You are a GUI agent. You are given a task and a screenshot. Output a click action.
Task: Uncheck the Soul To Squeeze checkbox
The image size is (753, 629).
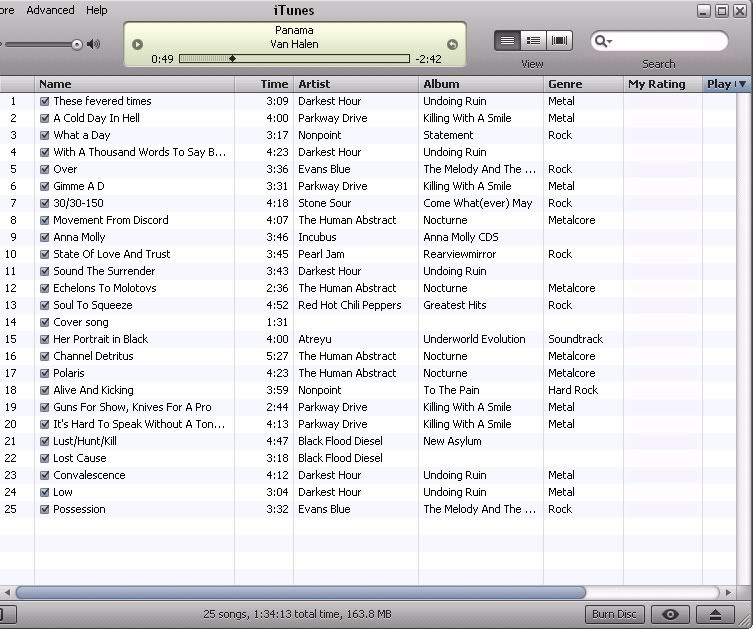click(x=45, y=305)
